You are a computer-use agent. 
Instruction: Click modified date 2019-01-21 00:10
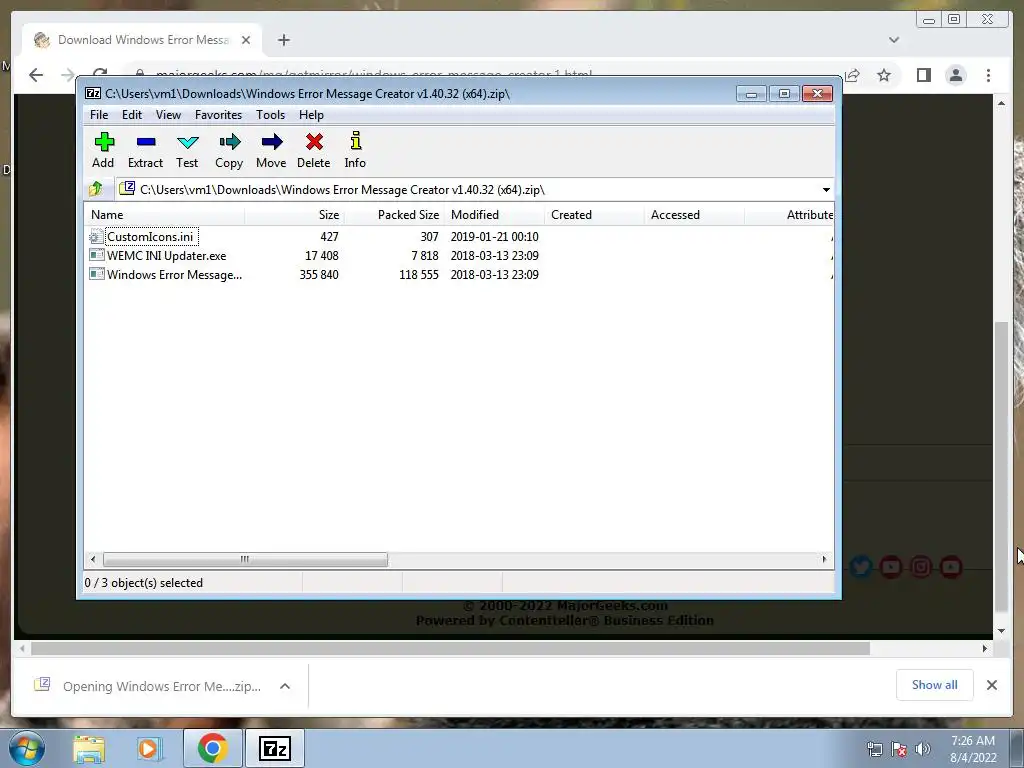494,237
